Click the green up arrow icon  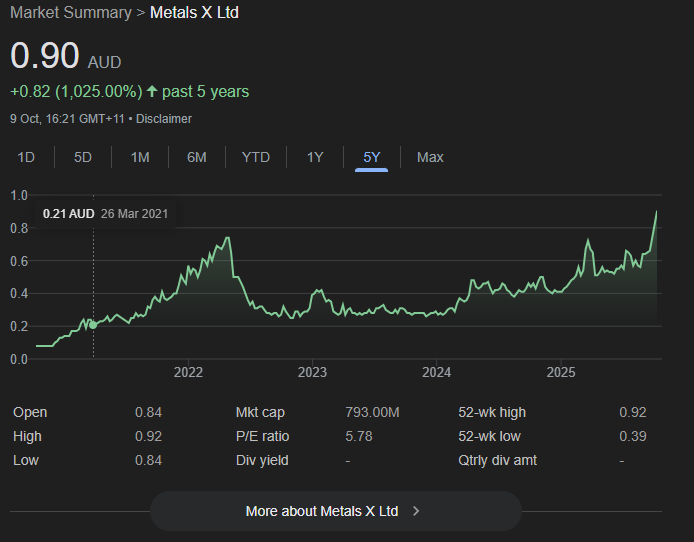click(x=152, y=92)
